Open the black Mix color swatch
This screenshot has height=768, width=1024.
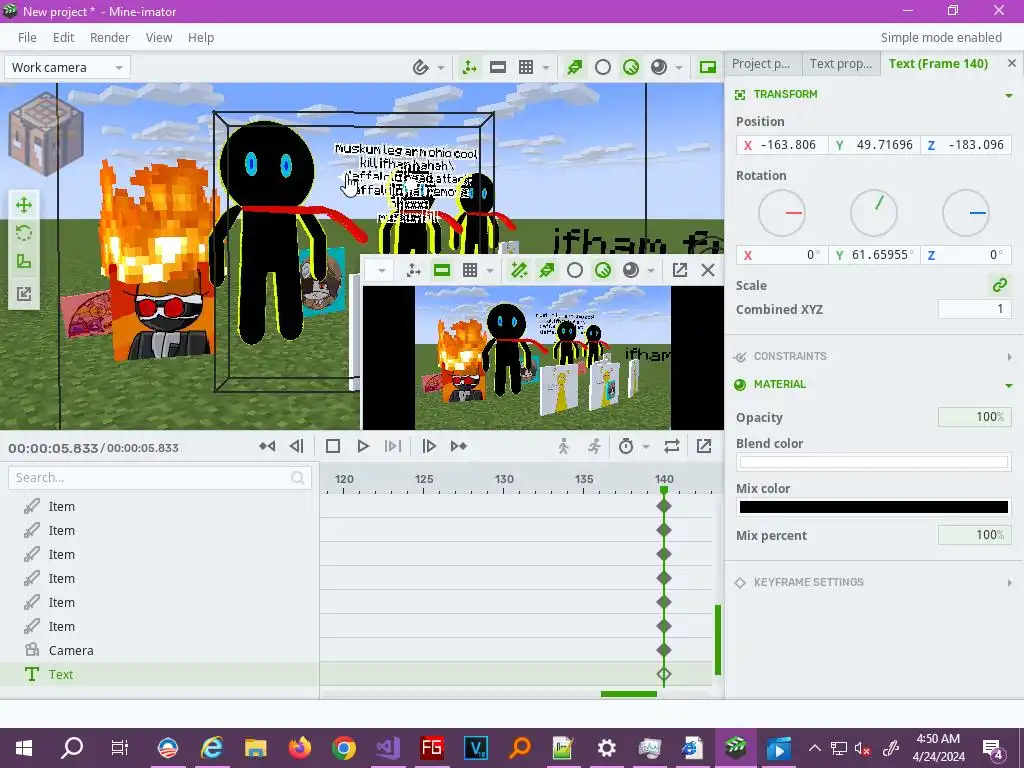[x=874, y=507]
